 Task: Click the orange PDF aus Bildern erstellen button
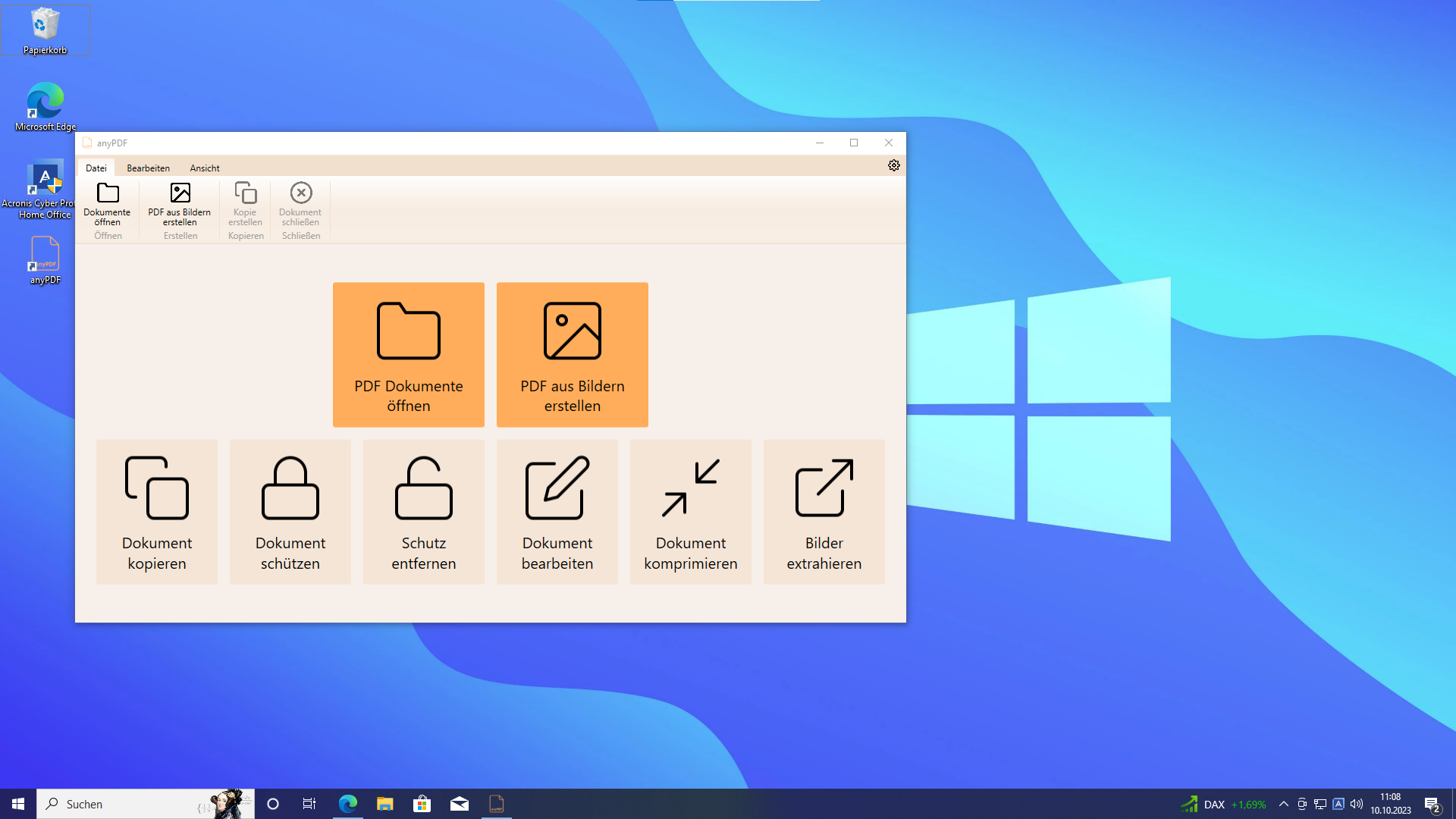pos(573,354)
